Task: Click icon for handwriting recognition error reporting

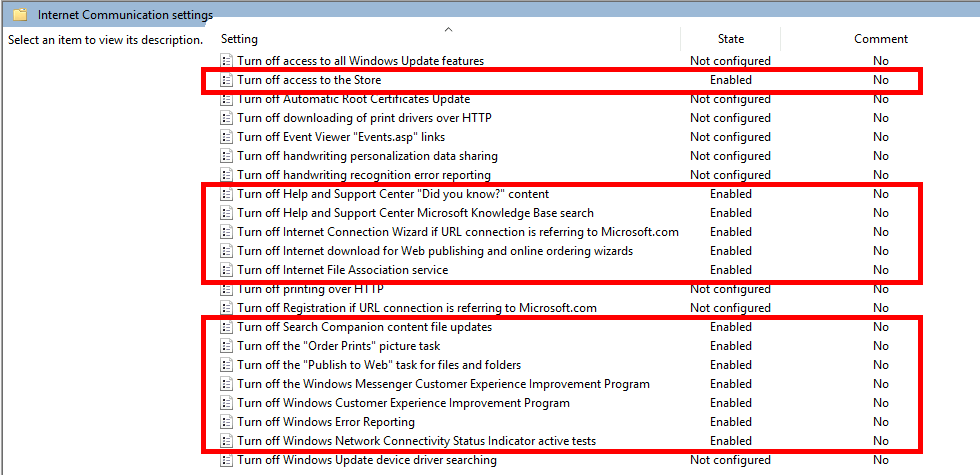Action: click(226, 174)
